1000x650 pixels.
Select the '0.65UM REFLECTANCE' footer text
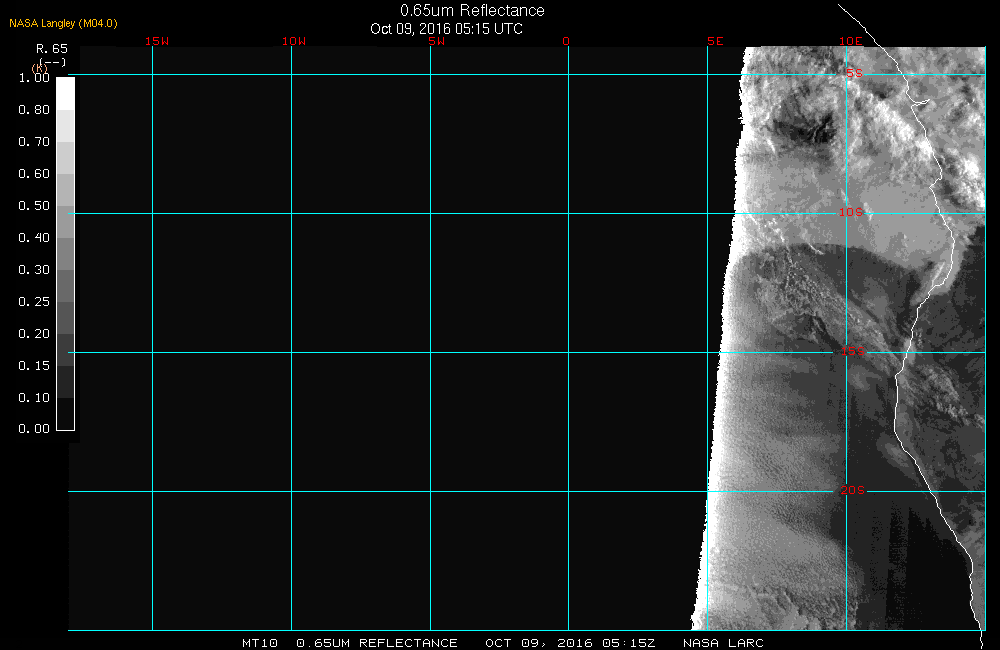pyautogui.click(x=377, y=643)
